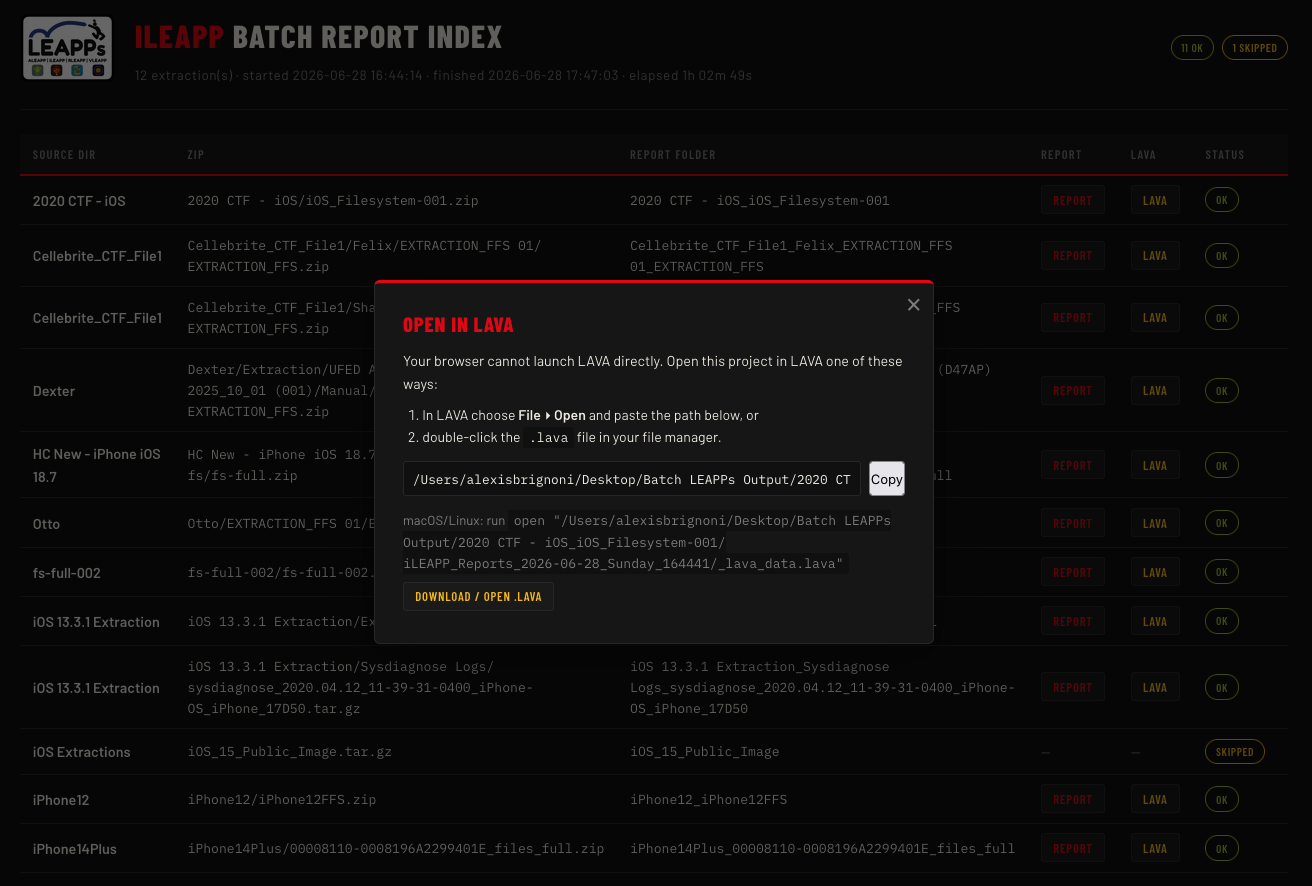Image resolution: width=1312 pixels, height=886 pixels.
Task: Open REPORT for iPhone12 row
Action: pyautogui.click(x=1072, y=799)
